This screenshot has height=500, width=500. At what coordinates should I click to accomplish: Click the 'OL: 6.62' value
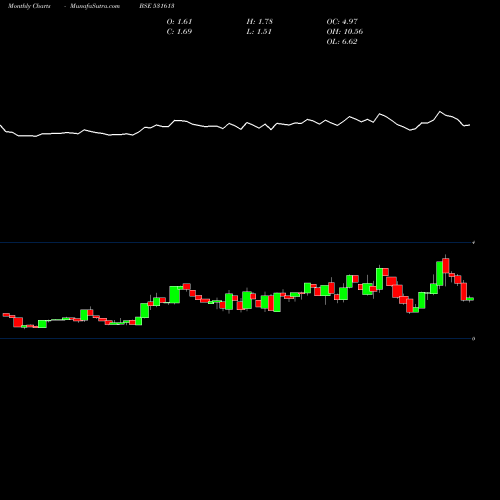point(342,42)
